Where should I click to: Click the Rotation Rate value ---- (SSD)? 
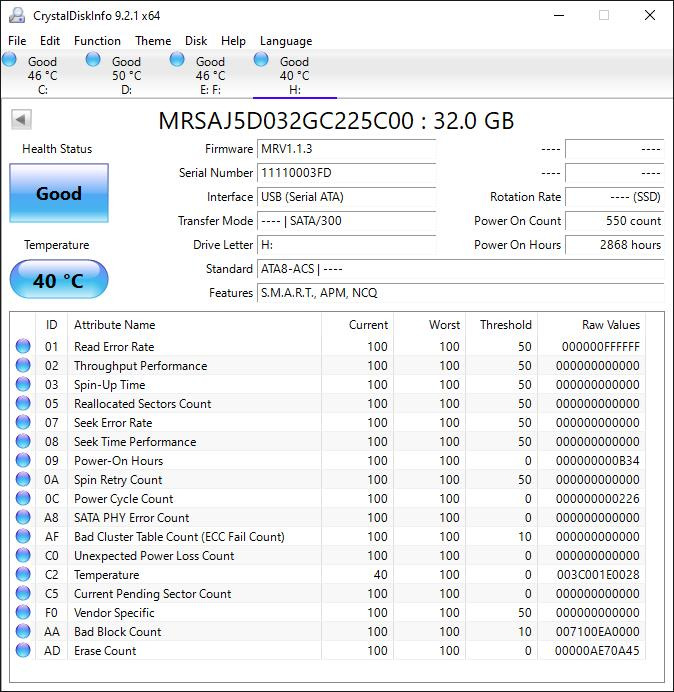point(614,197)
